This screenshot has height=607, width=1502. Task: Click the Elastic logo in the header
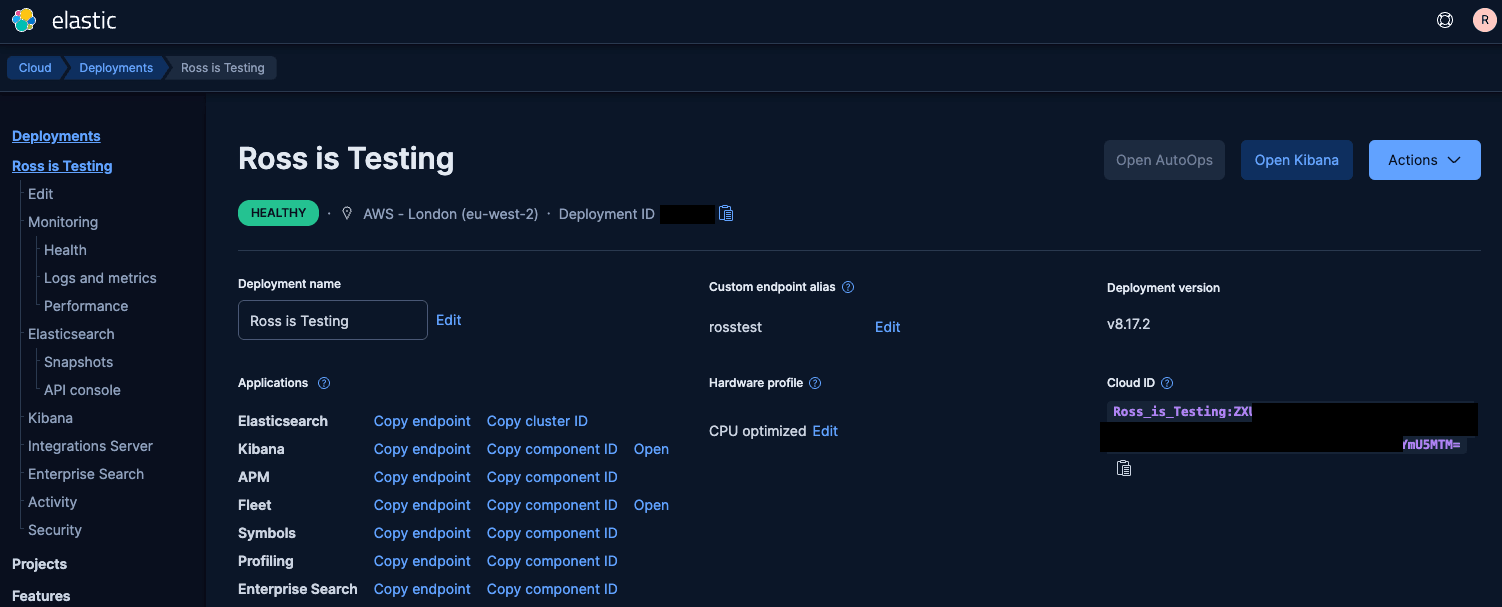pyautogui.click(x=23, y=19)
